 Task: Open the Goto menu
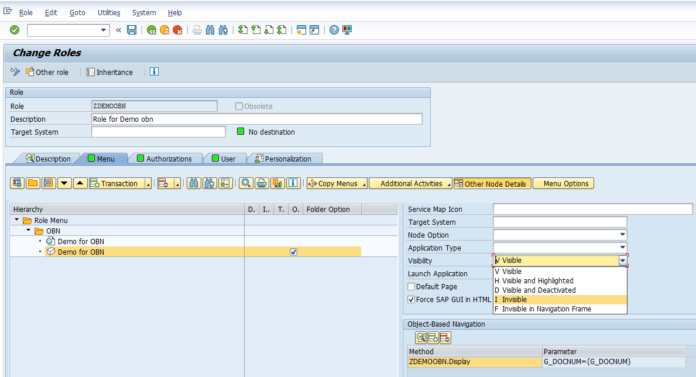point(77,13)
